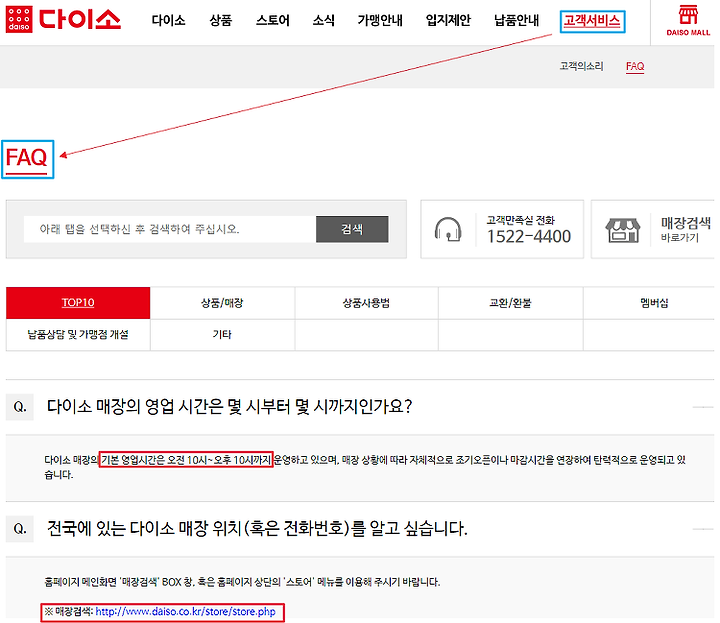Select the 납품상담 및 가맹점 개설 tab

(x=78, y=335)
